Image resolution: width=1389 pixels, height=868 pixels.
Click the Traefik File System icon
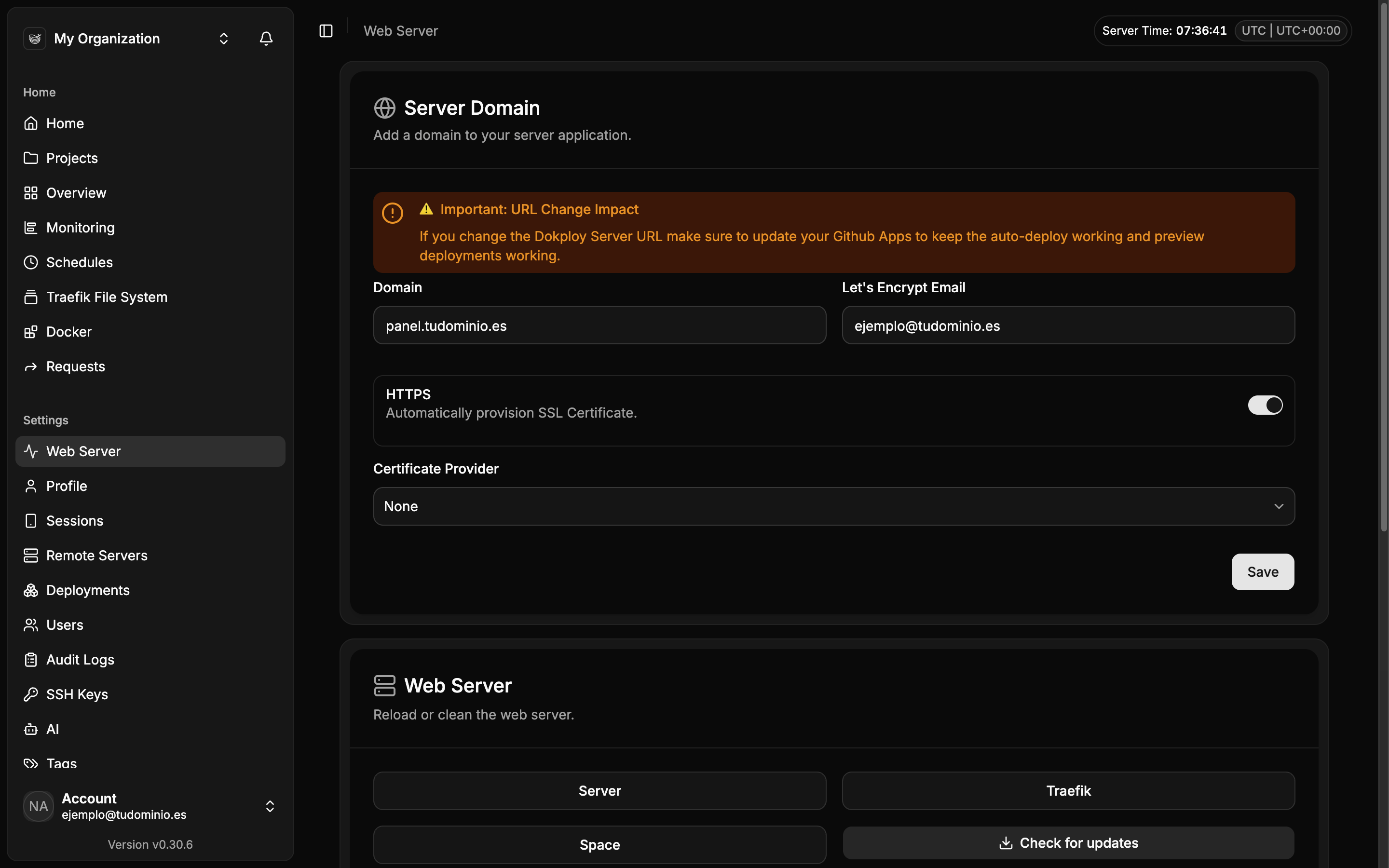31,297
